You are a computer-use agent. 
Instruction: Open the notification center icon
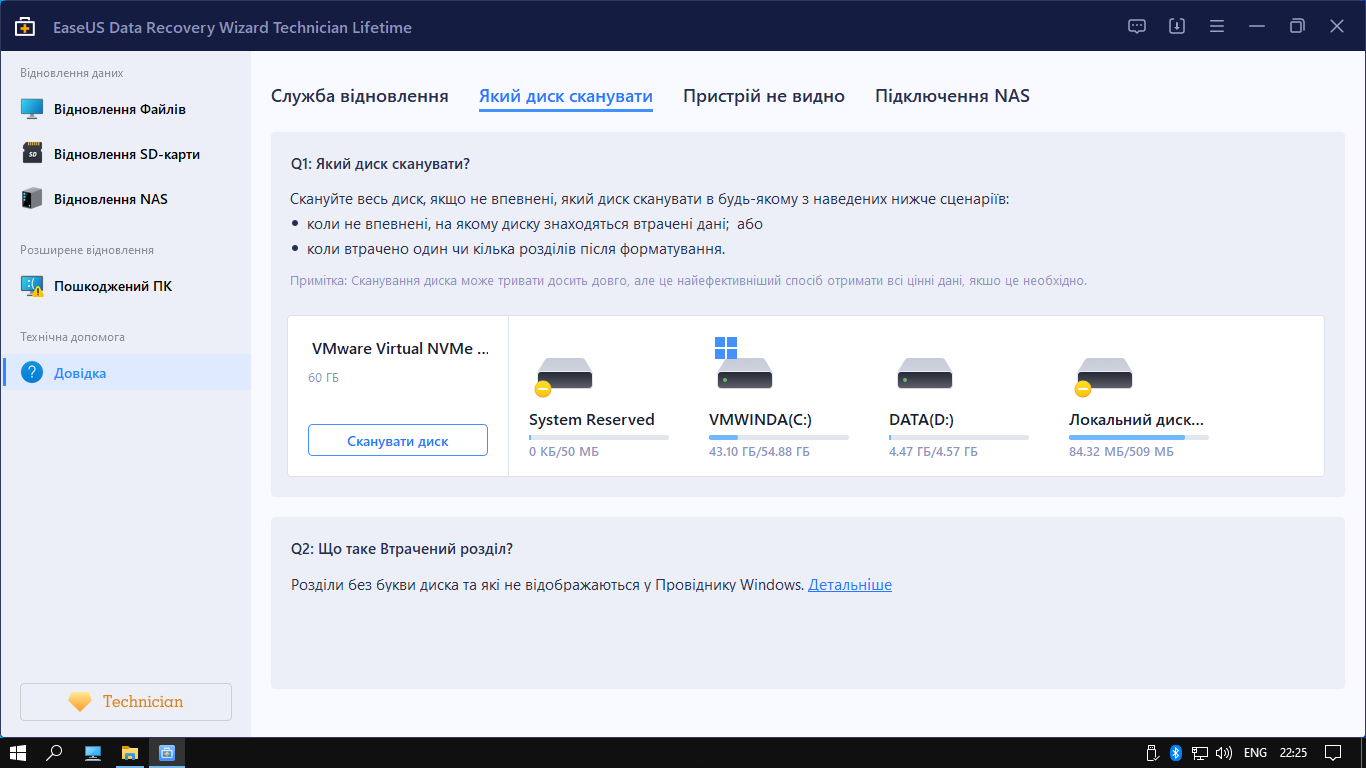click(1333, 753)
